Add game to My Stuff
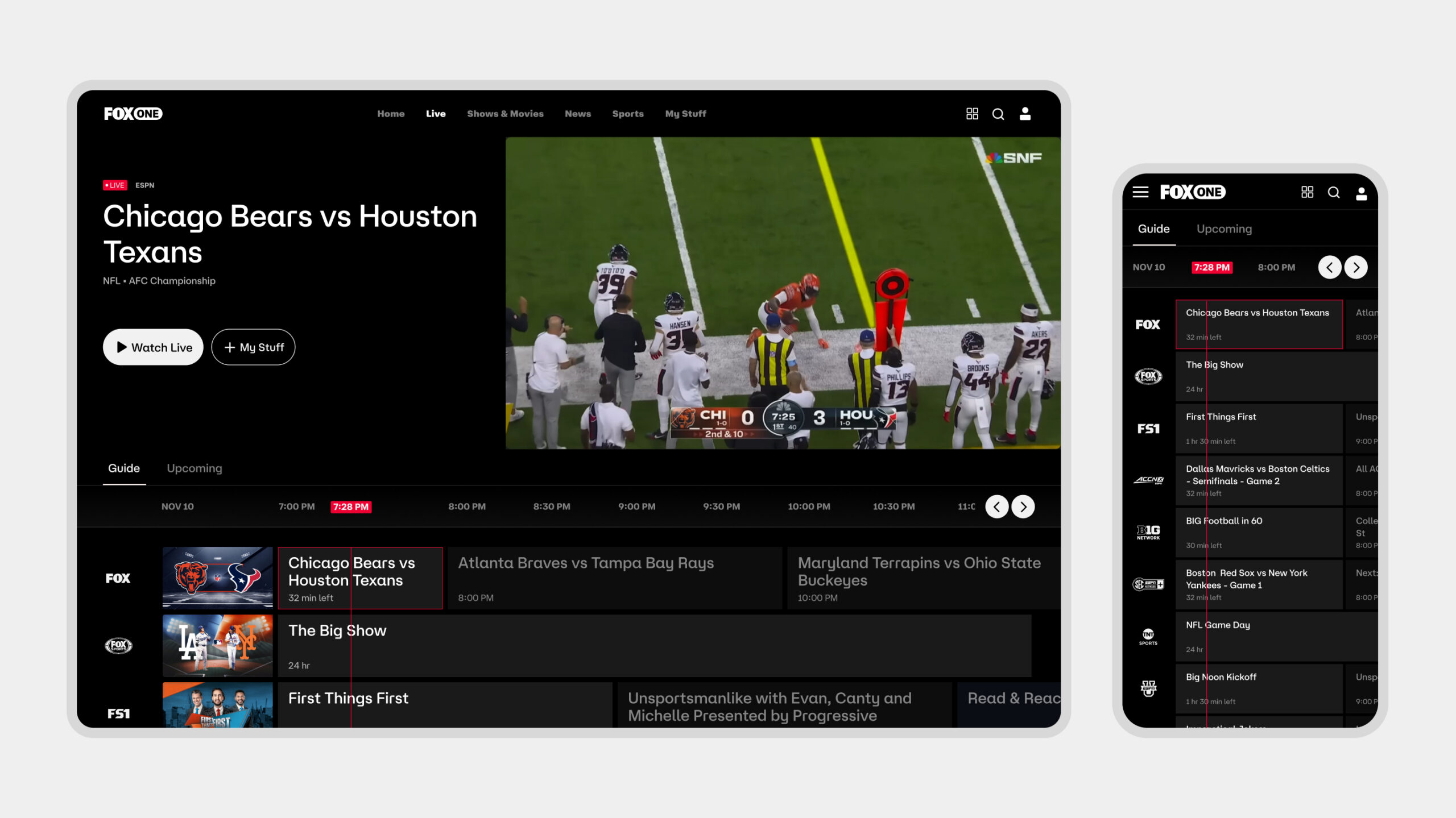The height and width of the screenshot is (818, 1456). coord(253,347)
